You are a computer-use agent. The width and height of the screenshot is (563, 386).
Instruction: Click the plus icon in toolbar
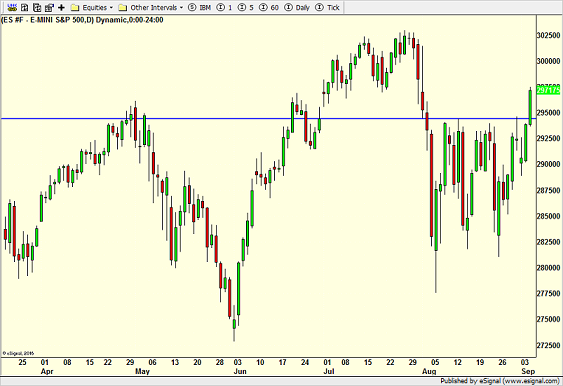click(61, 7)
